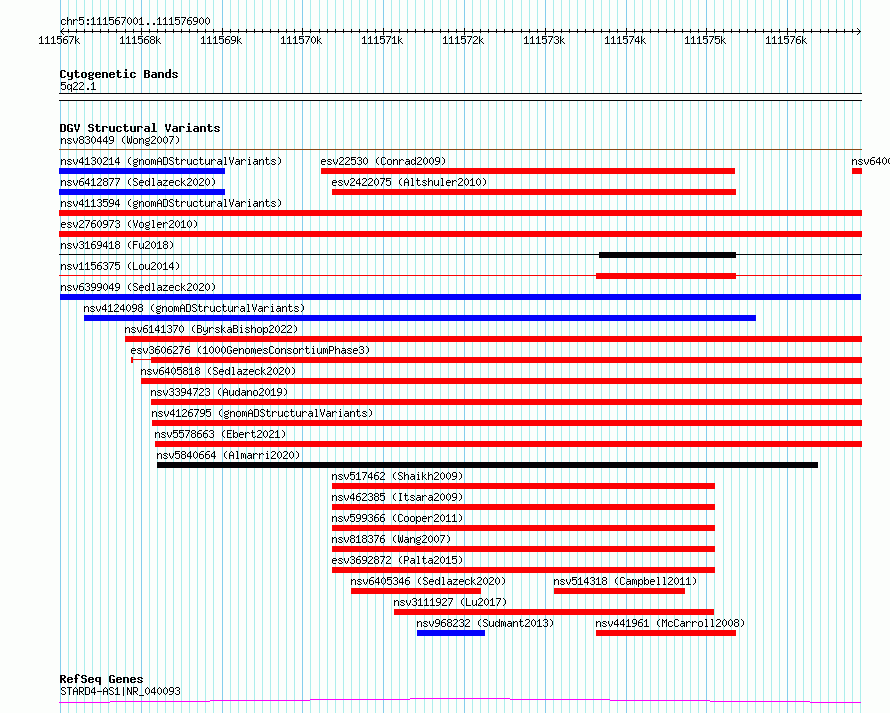
Task: Select the red nsv1156375 variant bar
Action: pyautogui.click(x=666, y=276)
